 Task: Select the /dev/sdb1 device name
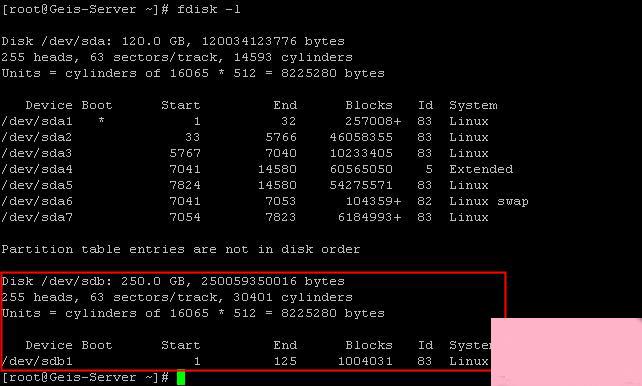pyautogui.click(x=37, y=361)
